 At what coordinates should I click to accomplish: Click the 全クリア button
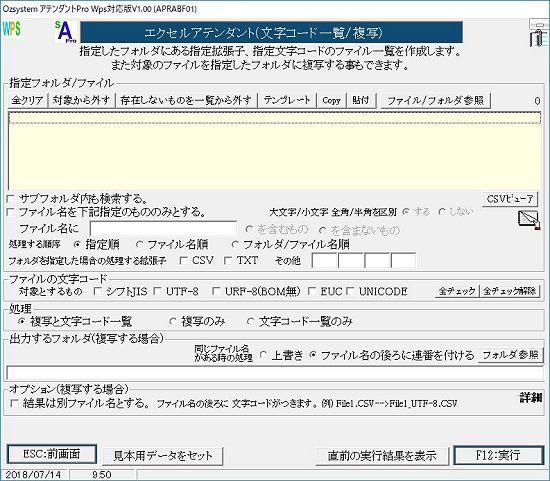pos(27,100)
